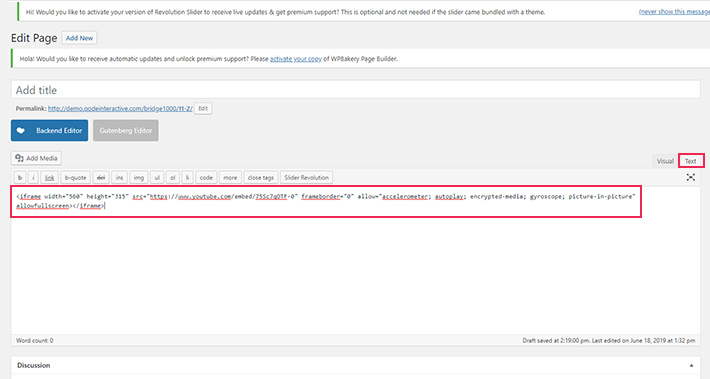Click the Discussion panel heading

[34, 365]
